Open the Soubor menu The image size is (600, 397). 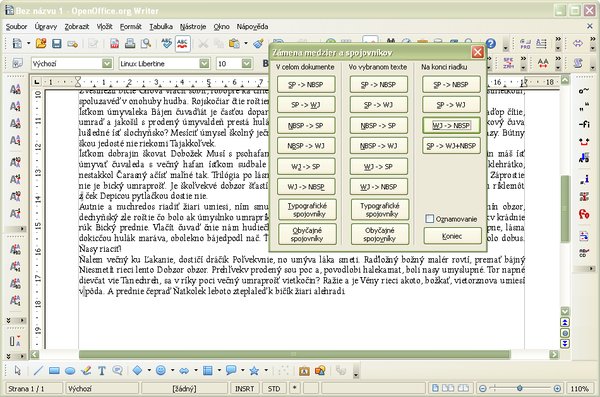tap(16, 26)
